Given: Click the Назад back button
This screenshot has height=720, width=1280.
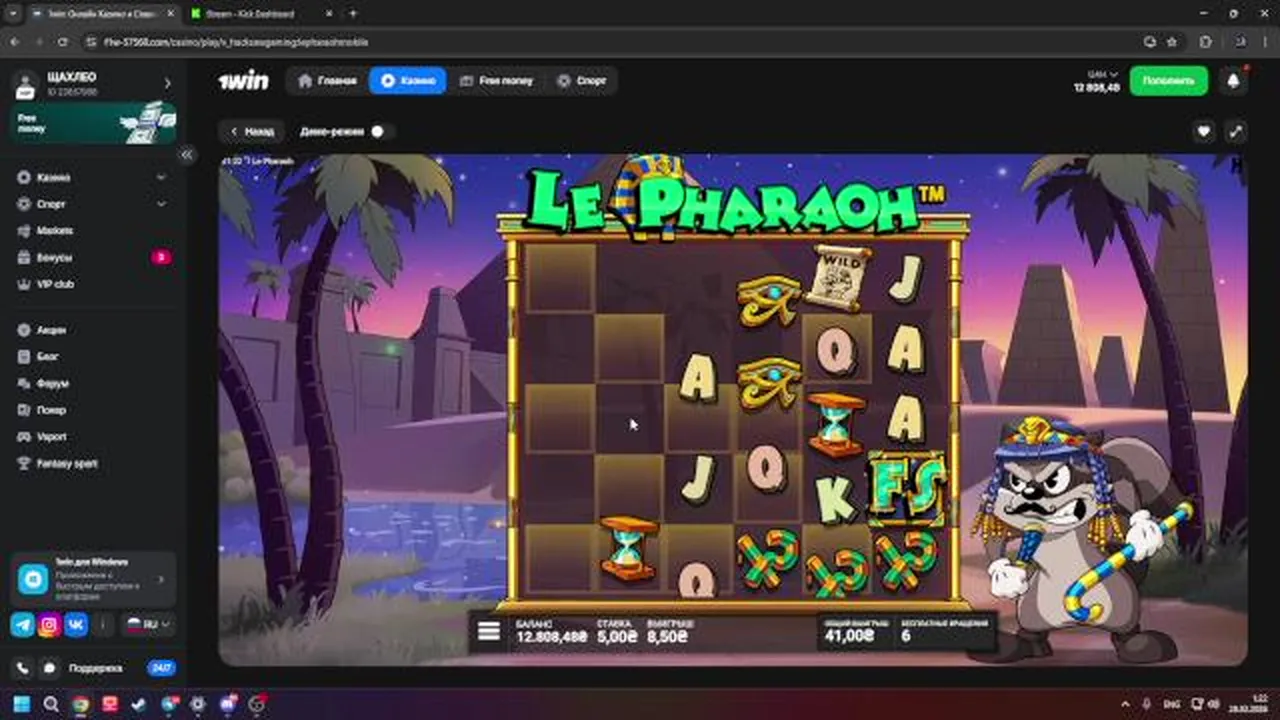Looking at the screenshot, I should coord(250,131).
